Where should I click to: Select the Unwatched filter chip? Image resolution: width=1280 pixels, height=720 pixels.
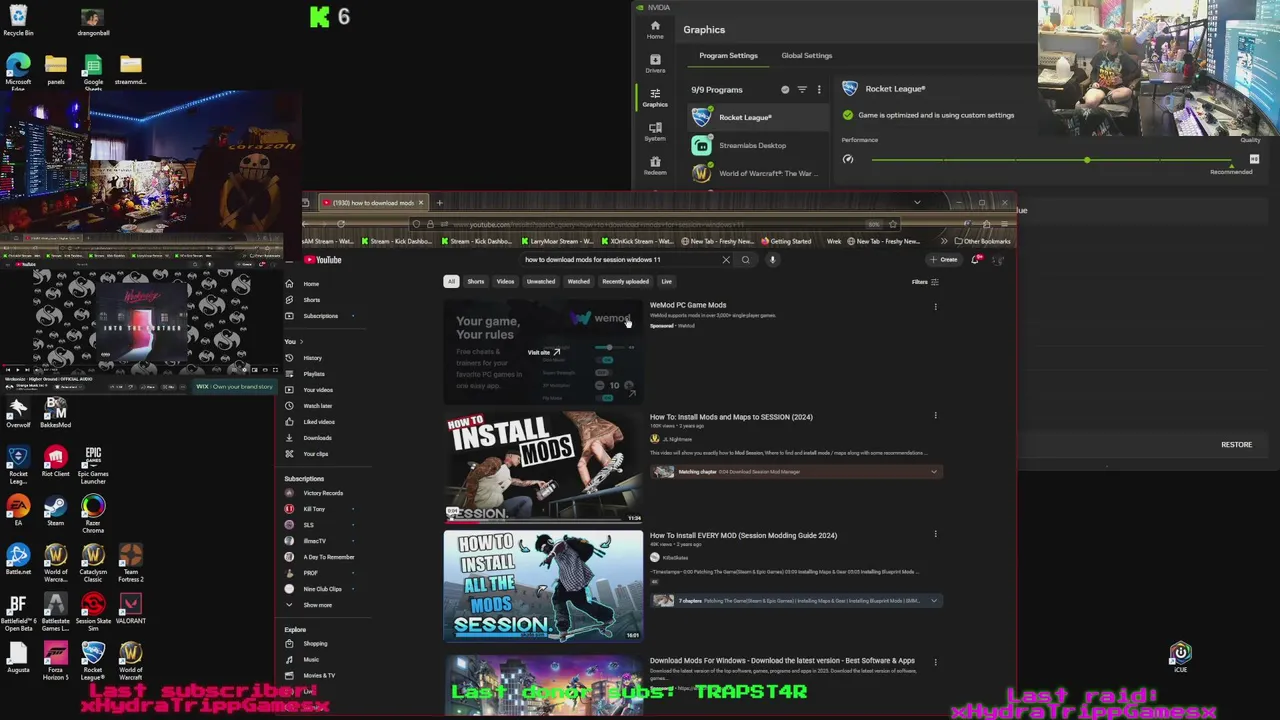click(541, 282)
